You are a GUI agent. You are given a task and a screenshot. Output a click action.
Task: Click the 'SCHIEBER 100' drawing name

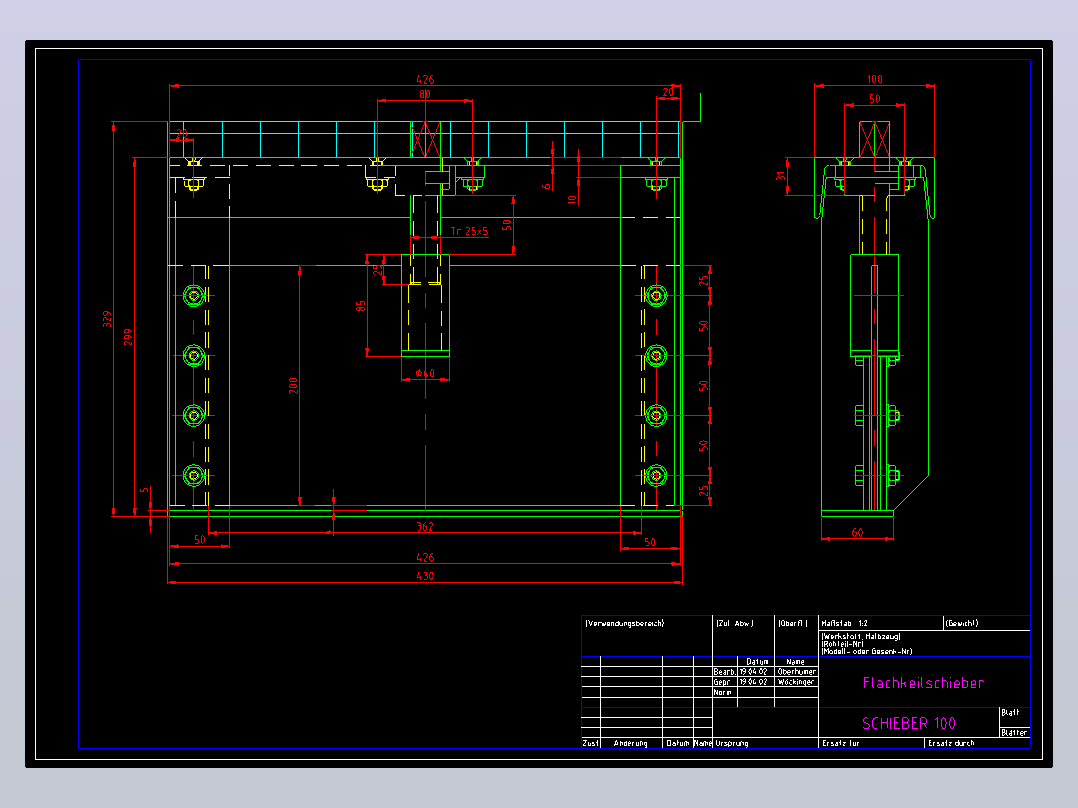point(909,723)
